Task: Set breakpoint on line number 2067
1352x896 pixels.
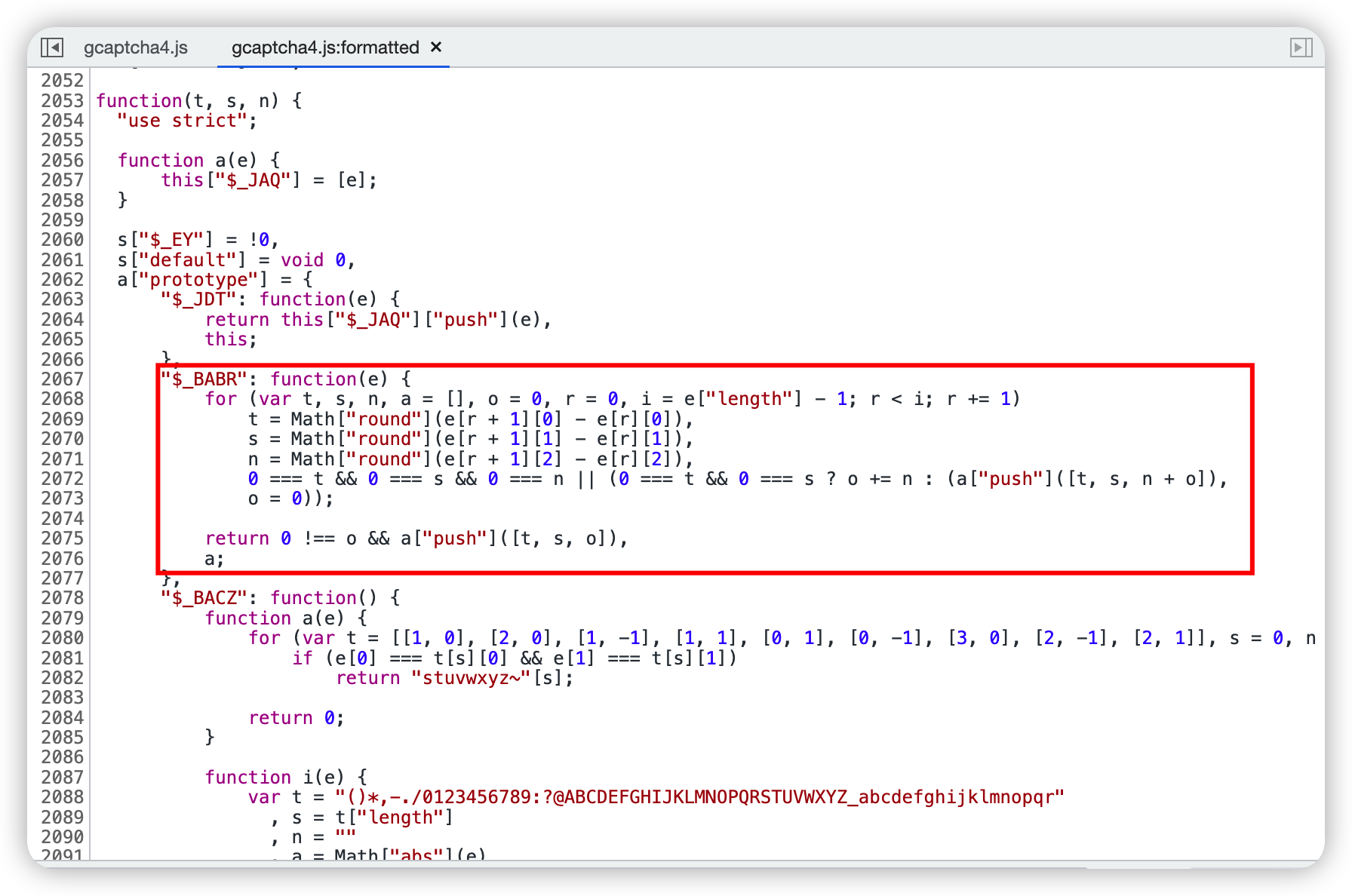Action: (x=62, y=379)
